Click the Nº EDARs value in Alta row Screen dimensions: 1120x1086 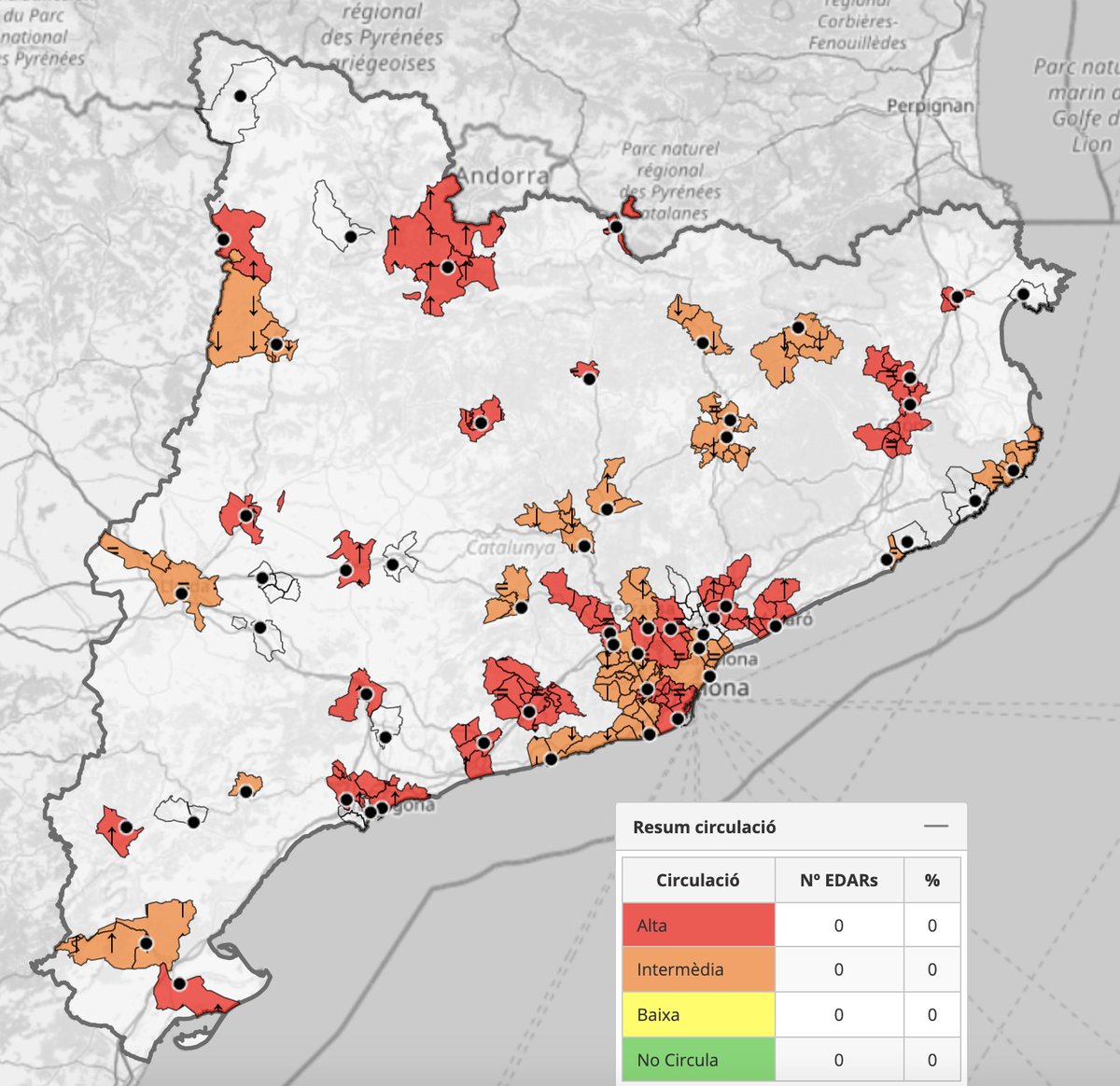pos(839,926)
